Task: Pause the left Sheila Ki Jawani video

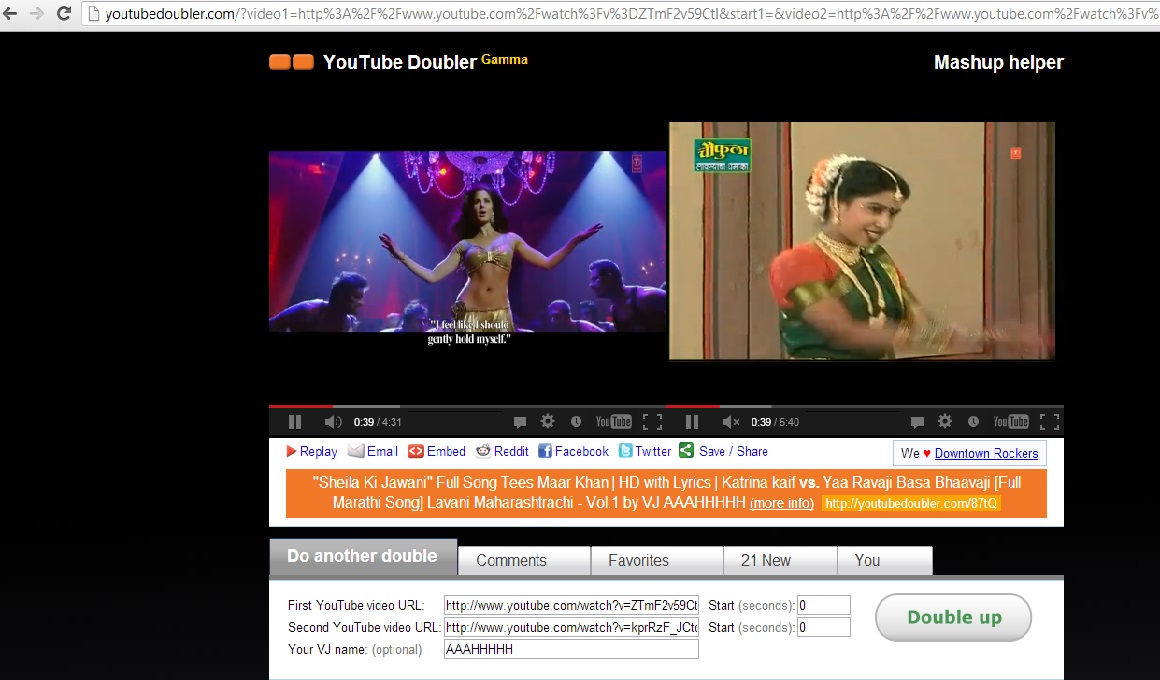Action: pos(294,422)
